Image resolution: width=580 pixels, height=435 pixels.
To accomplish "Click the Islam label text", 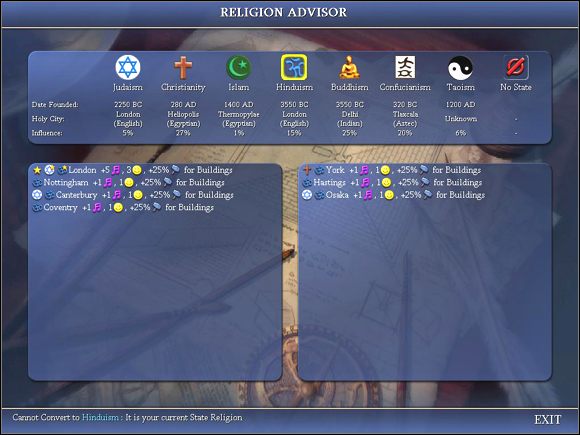I will click(239, 87).
